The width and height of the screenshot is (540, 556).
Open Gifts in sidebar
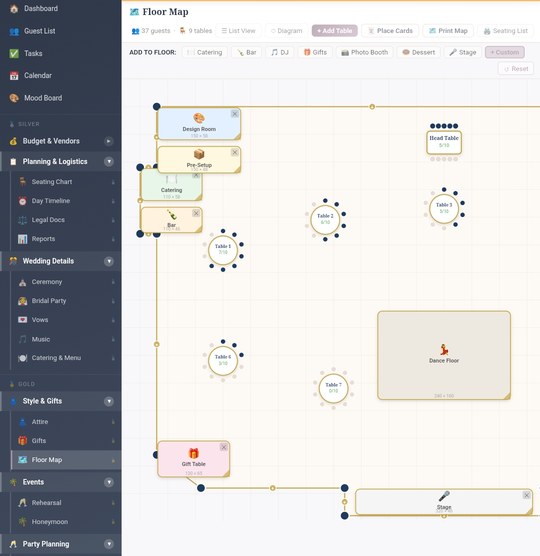[x=66, y=441]
